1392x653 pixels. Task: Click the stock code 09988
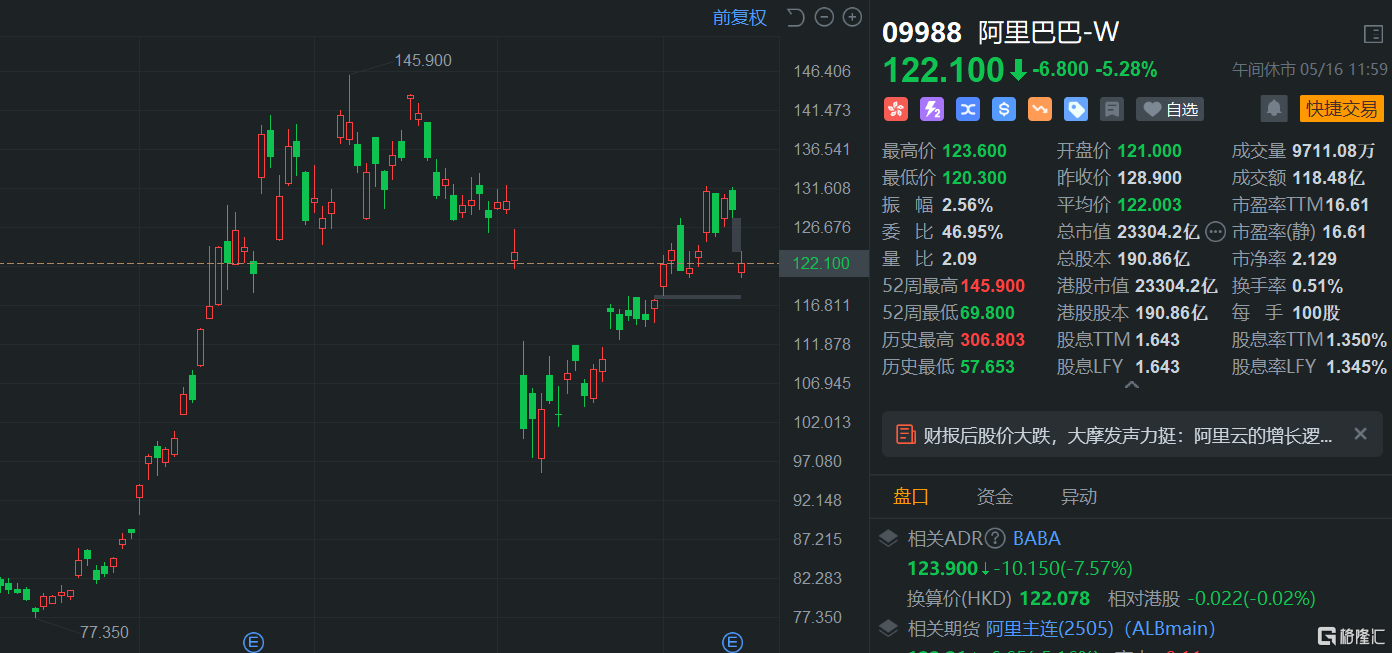922,33
